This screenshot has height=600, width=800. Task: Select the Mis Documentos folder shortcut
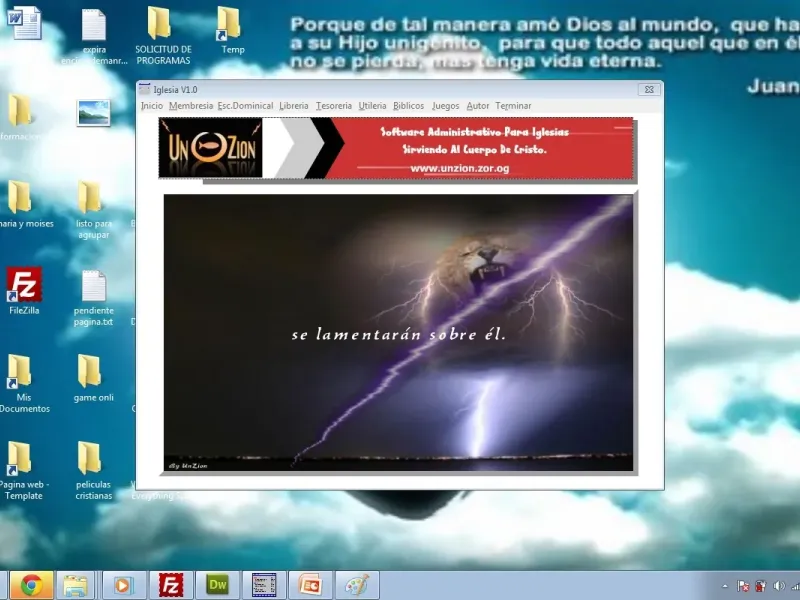click(x=23, y=383)
